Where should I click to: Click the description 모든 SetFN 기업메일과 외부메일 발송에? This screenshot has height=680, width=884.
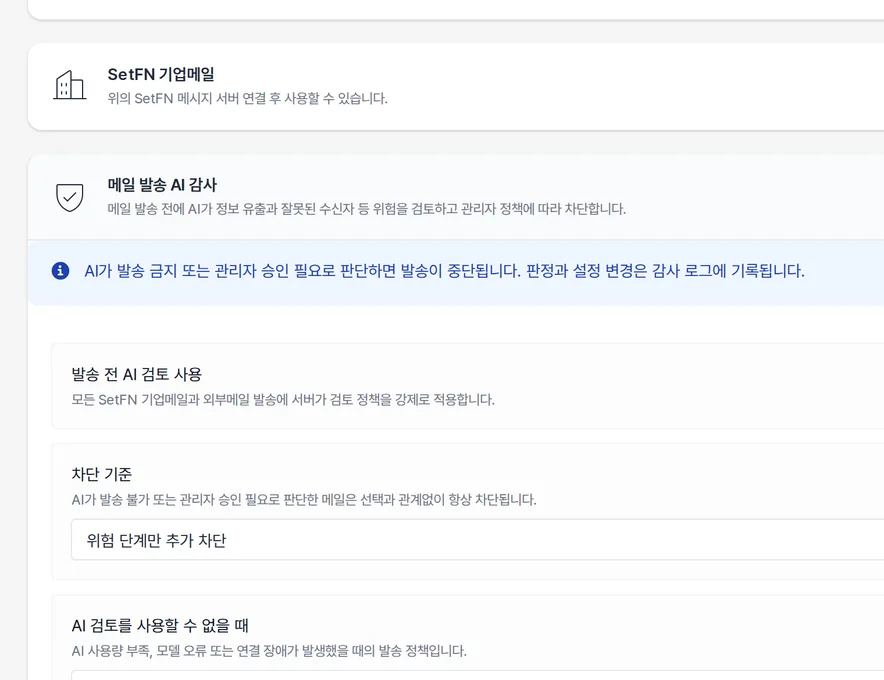283,400
